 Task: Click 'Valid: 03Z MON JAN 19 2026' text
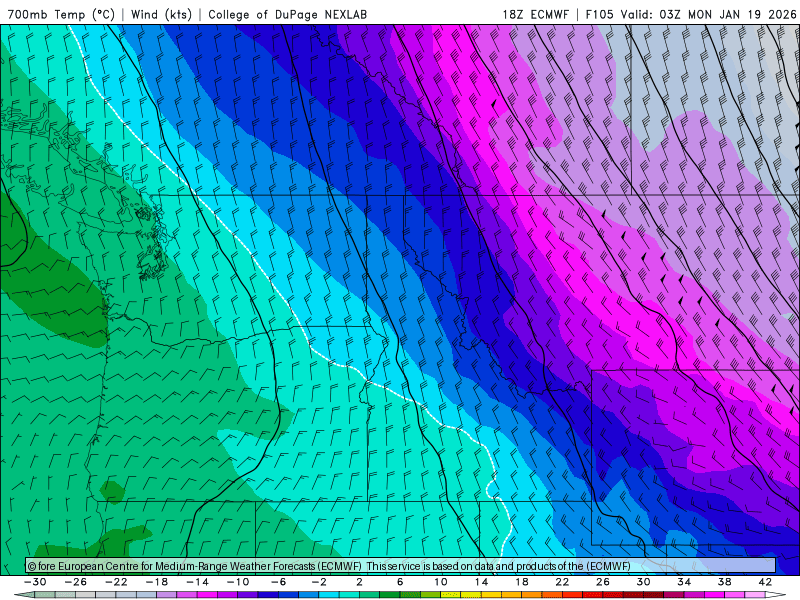pyautogui.click(x=708, y=14)
